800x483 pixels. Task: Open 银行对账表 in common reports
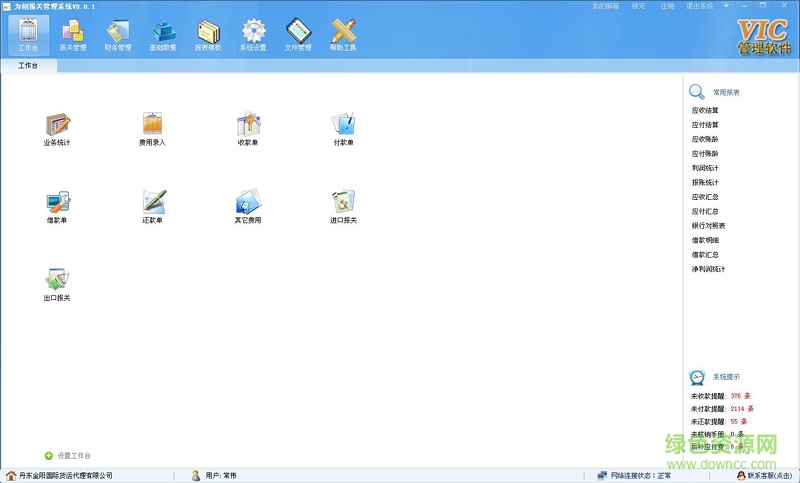708,226
